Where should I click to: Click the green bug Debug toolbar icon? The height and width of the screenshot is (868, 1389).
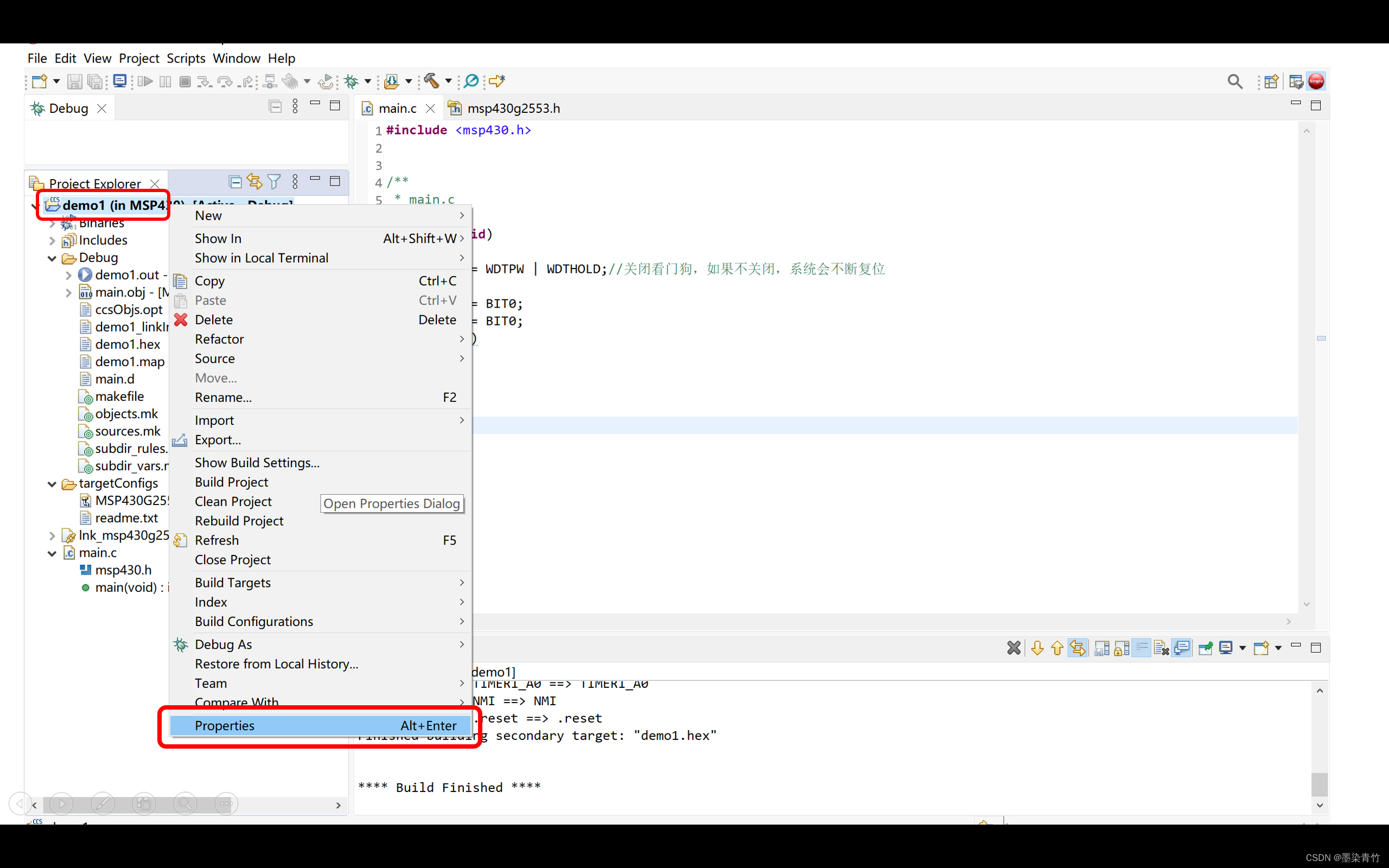point(351,81)
